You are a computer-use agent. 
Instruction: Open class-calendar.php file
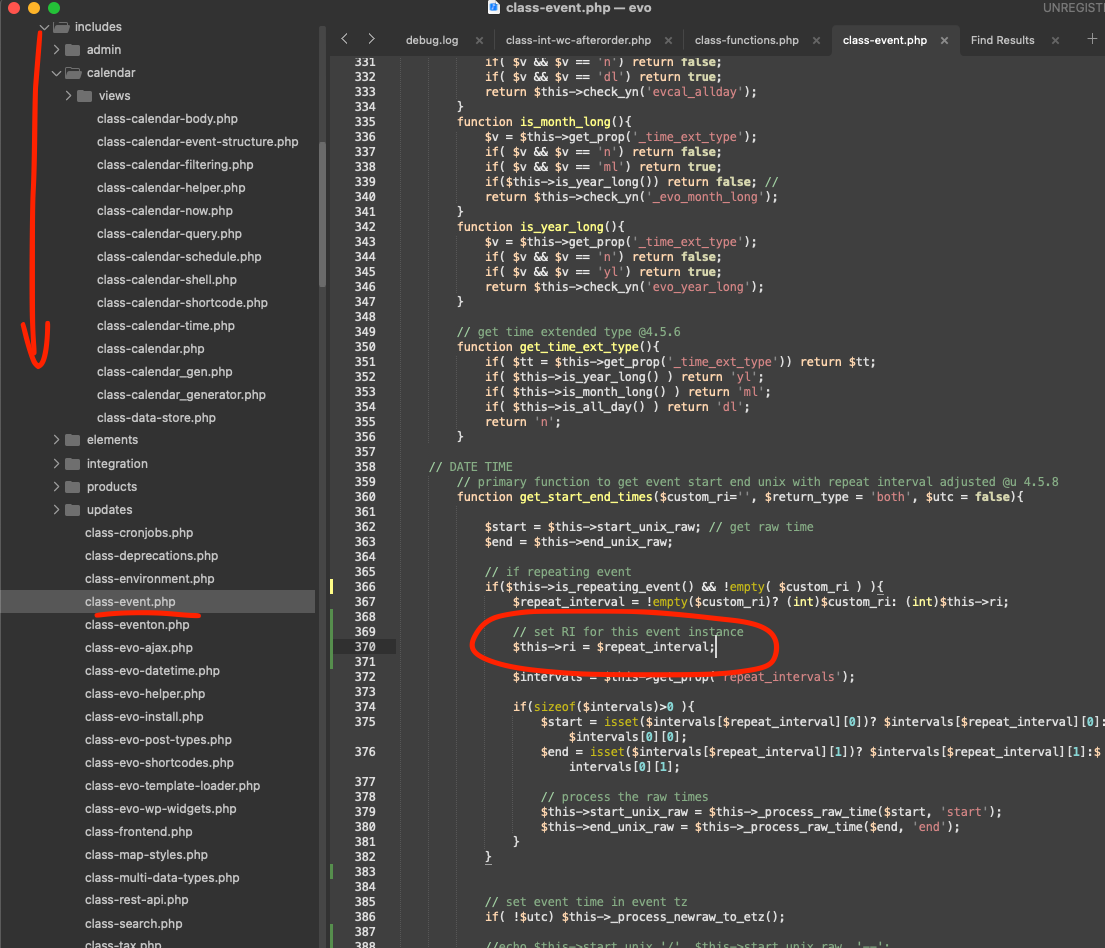[x=151, y=349]
